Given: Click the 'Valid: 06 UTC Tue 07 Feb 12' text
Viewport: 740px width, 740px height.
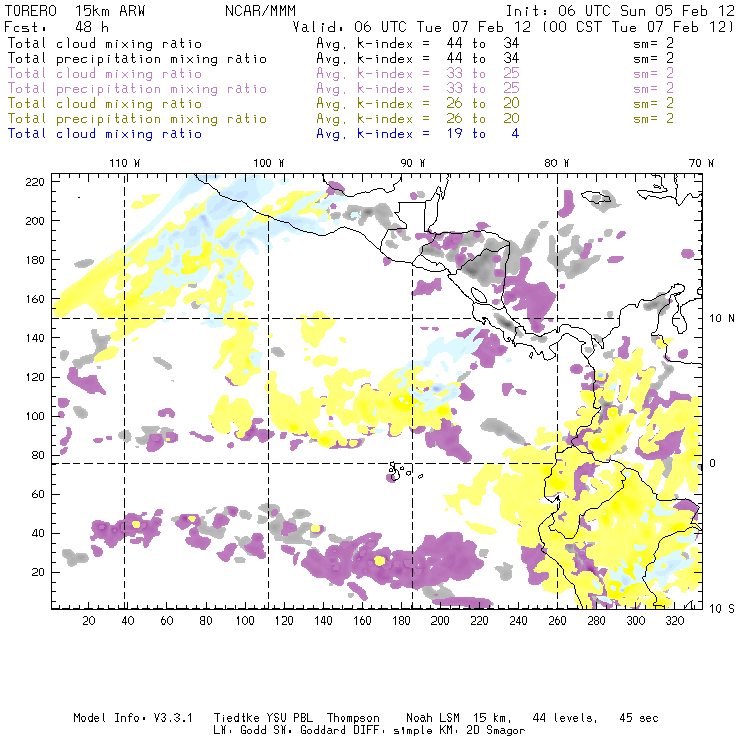Looking at the screenshot, I should (412, 26).
